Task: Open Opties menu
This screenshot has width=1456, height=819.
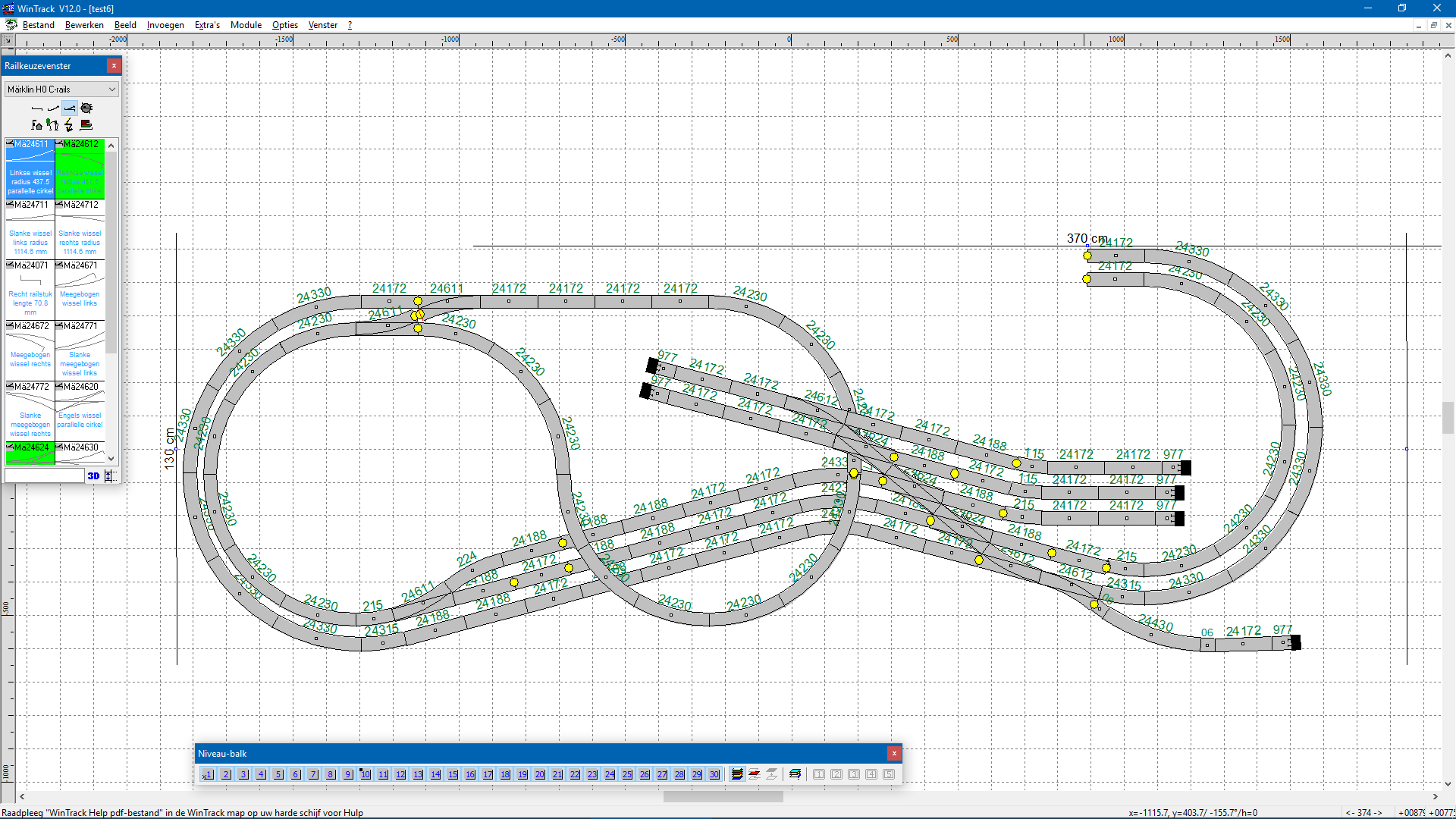Action: 285,25
